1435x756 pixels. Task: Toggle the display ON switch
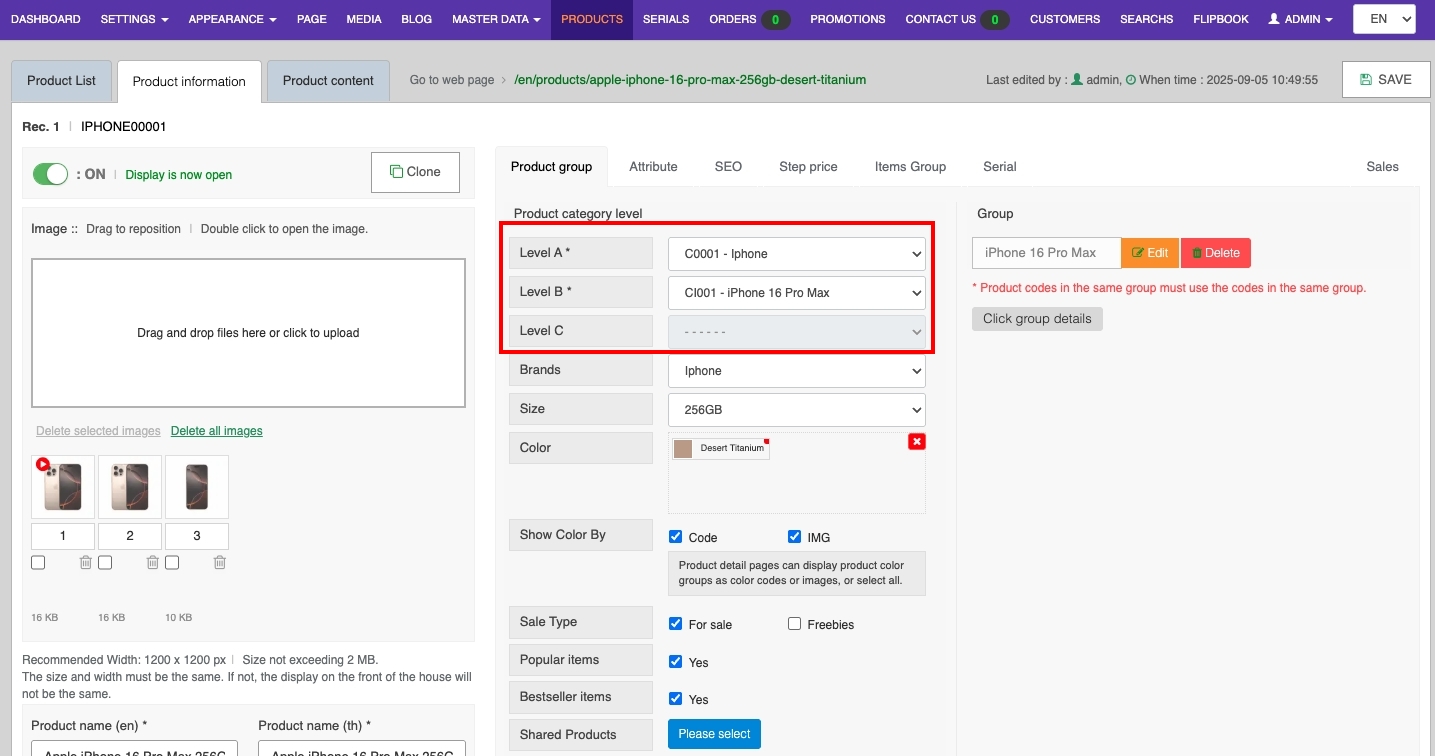[x=50, y=174]
